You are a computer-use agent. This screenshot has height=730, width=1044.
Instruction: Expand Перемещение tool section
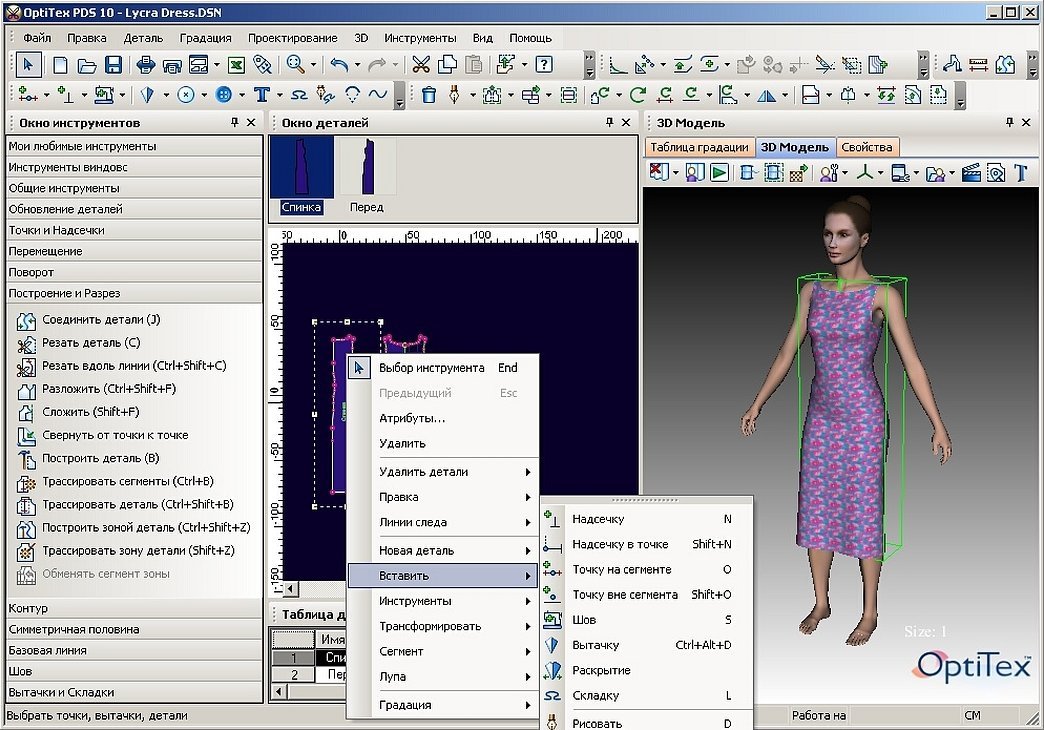[134, 252]
